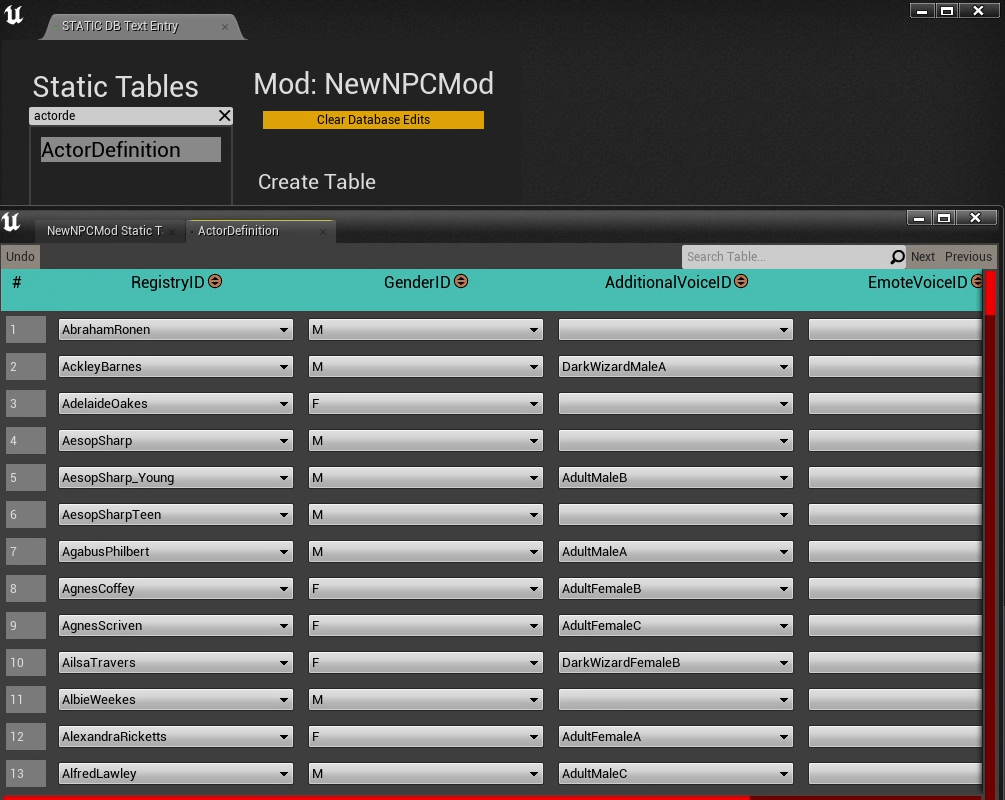Open the AckleyBarnes RegistryID dropdown

pos(176,367)
